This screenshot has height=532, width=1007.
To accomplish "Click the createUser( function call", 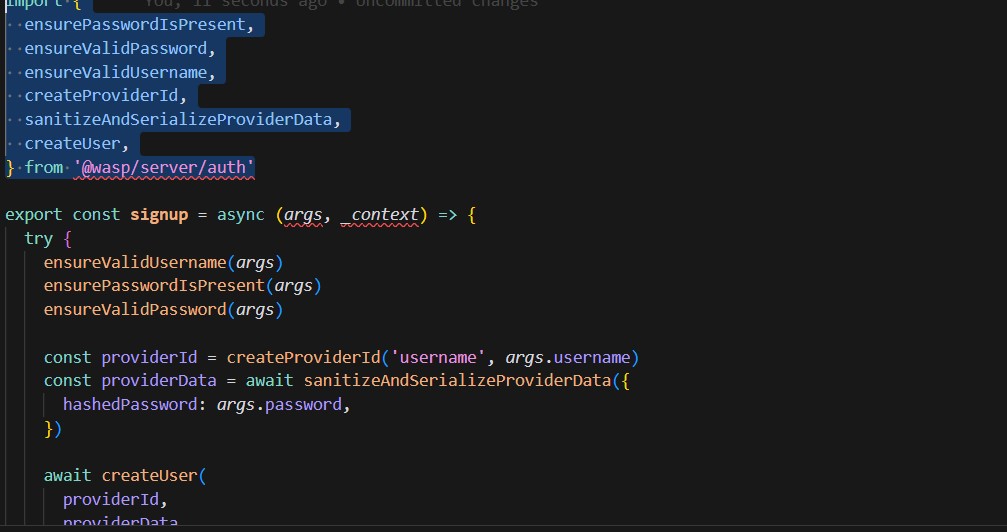I will click(x=154, y=476).
